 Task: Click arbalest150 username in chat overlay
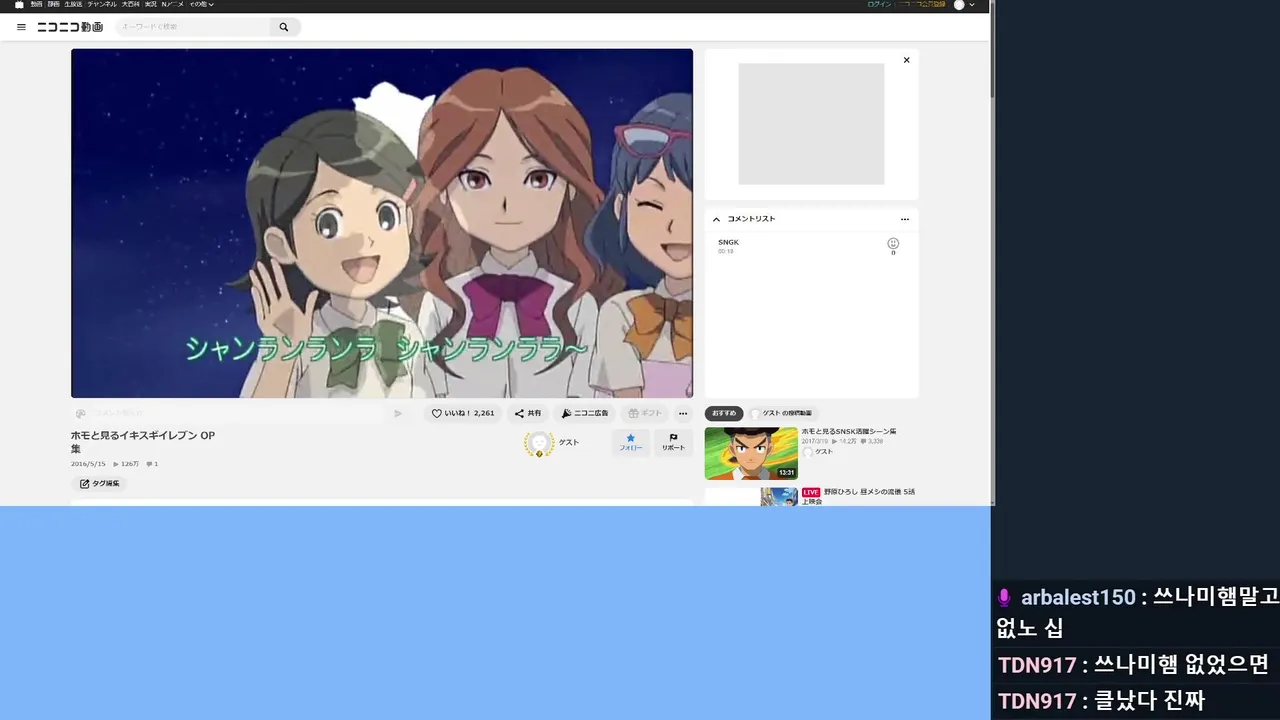point(1078,598)
